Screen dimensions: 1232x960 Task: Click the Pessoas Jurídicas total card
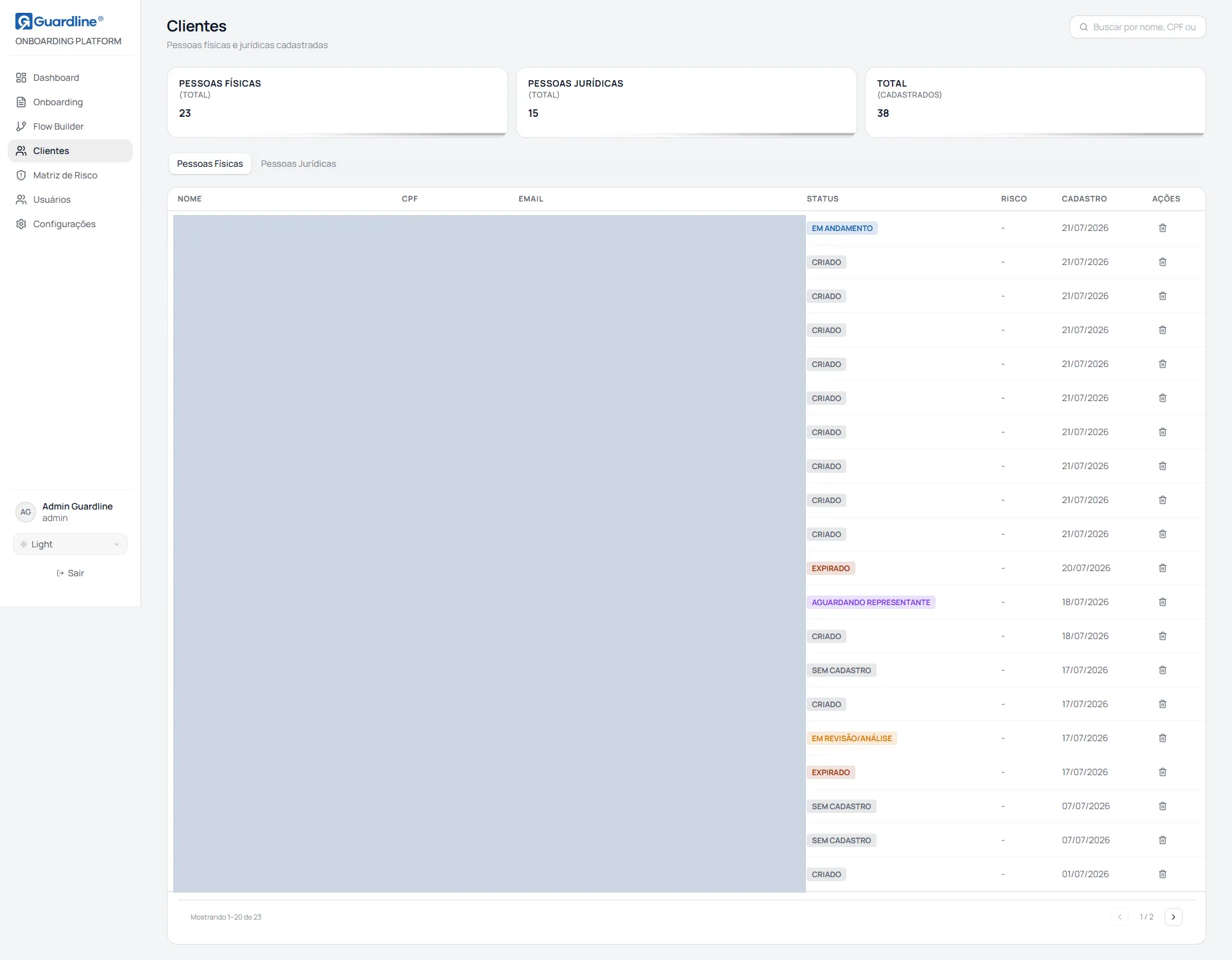[x=687, y=102]
